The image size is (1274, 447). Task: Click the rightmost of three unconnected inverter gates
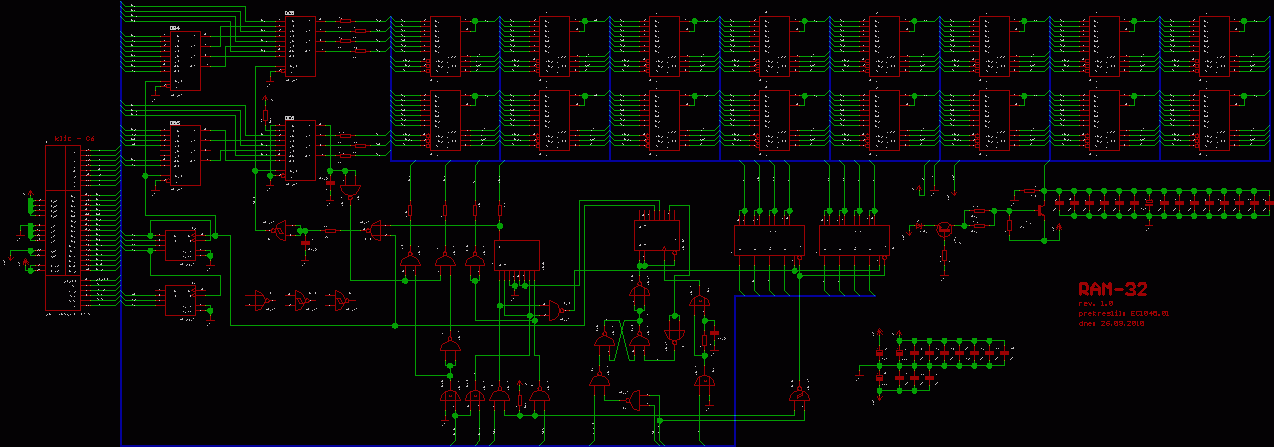pos(343,298)
